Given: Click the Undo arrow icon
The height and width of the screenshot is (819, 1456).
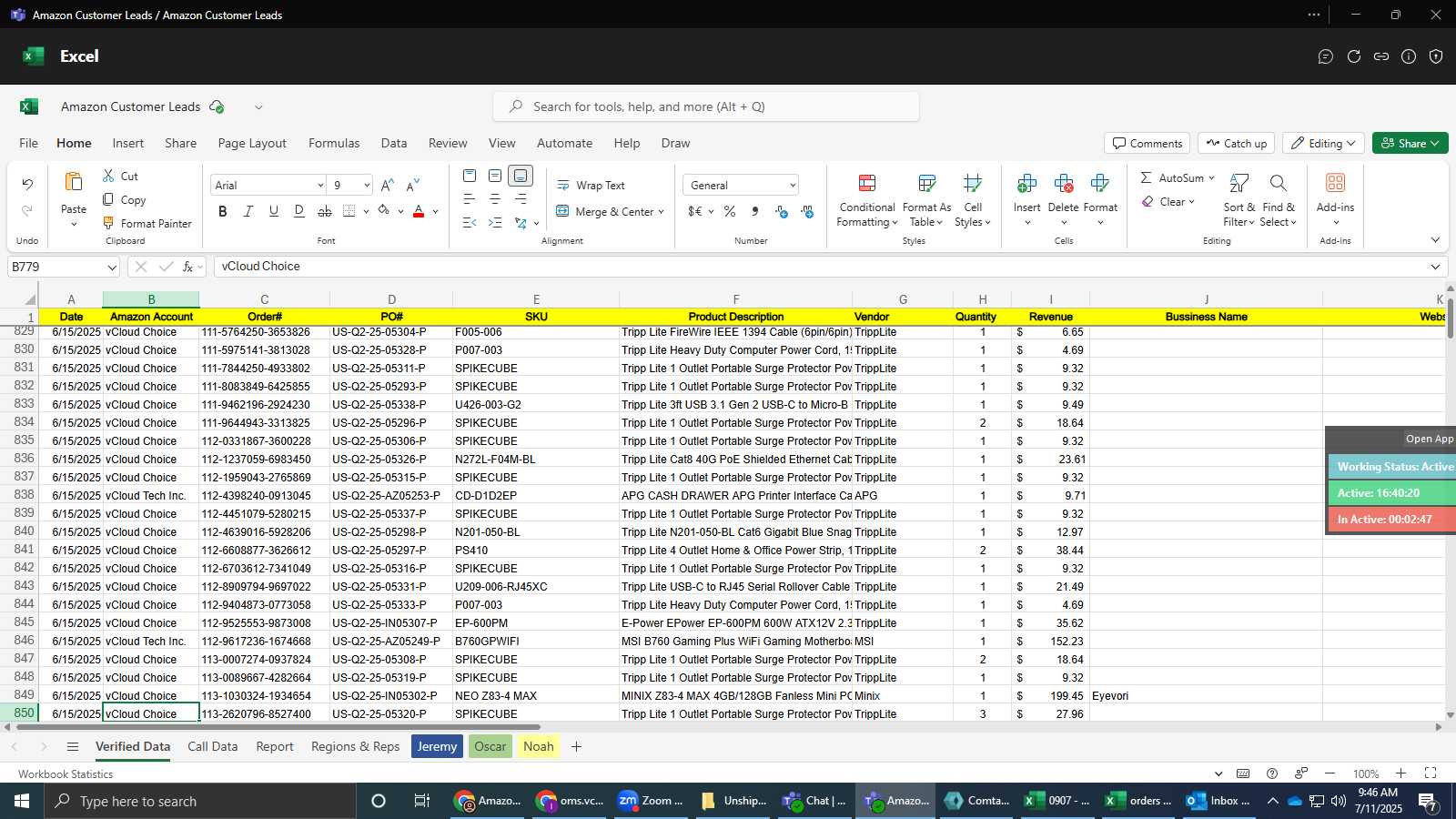Looking at the screenshot, I should (x=27, y=185).
